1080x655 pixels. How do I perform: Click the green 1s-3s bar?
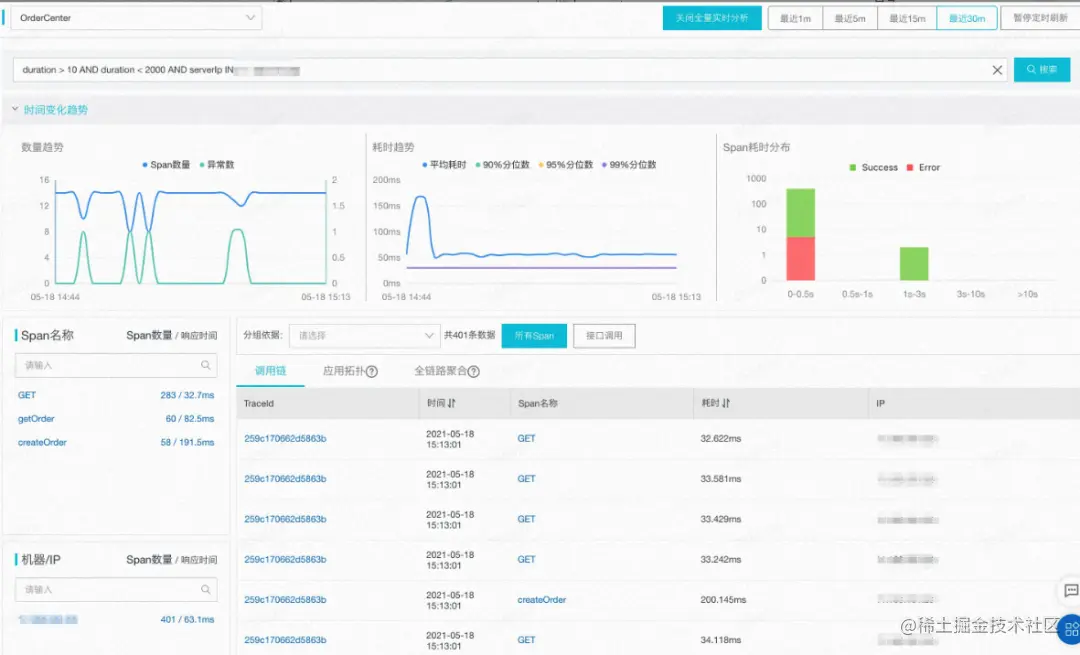(914, 264)
